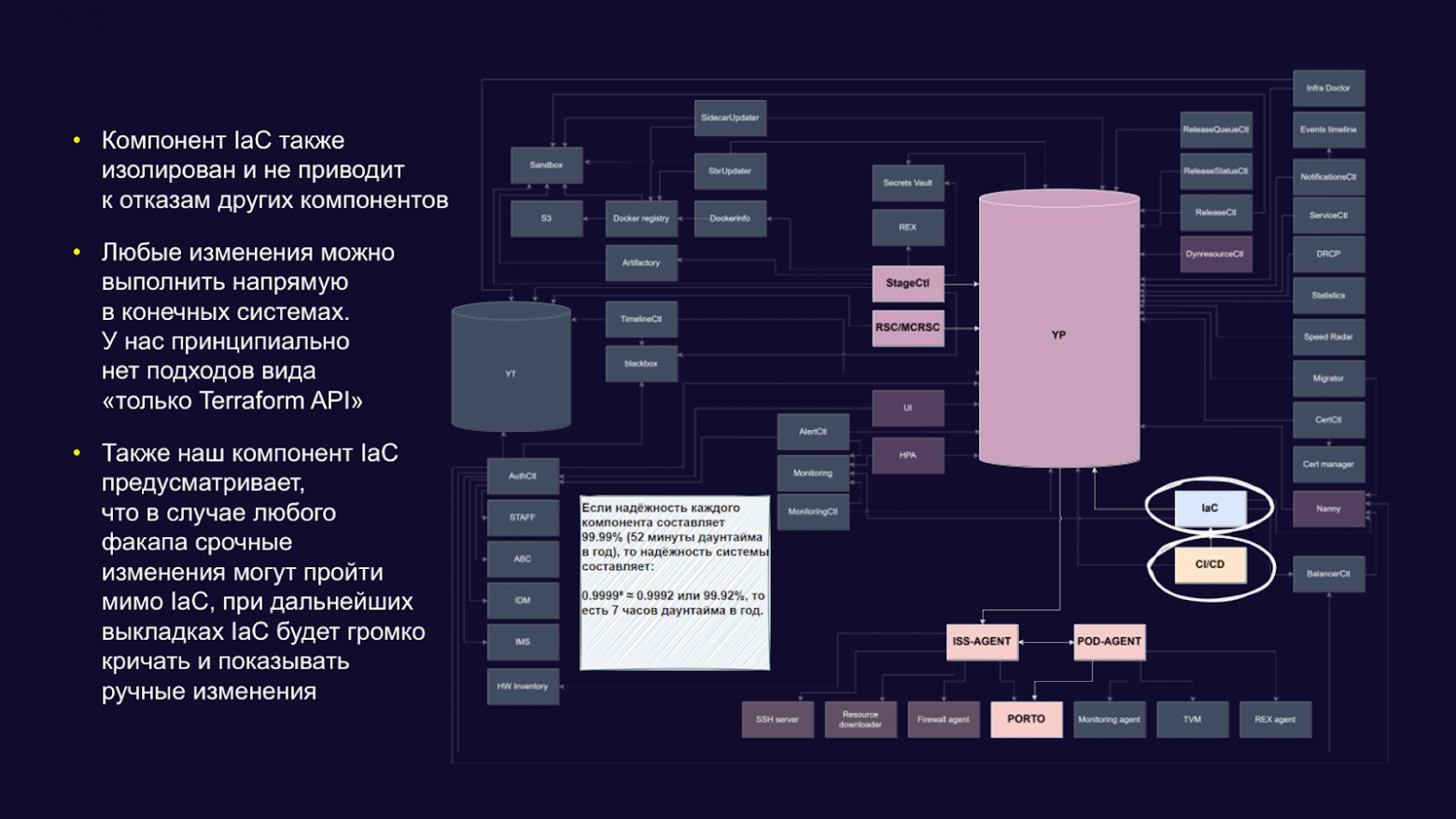Click the DRCP box
This screenshot has width=1456, height=819.
pyautogui.click(x=1329, y=254)
